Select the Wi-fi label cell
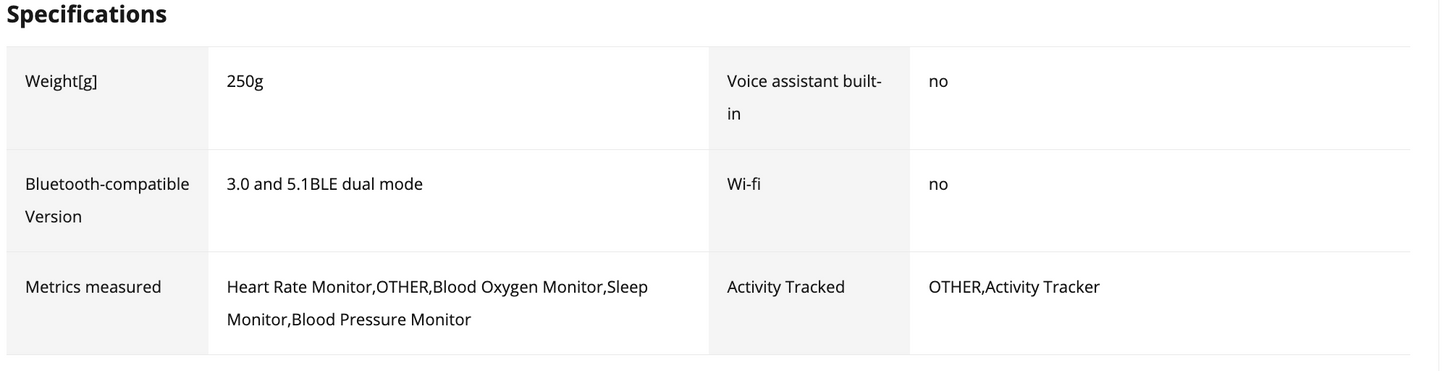Screen dimensions: 1445x371 coord(809,201)
